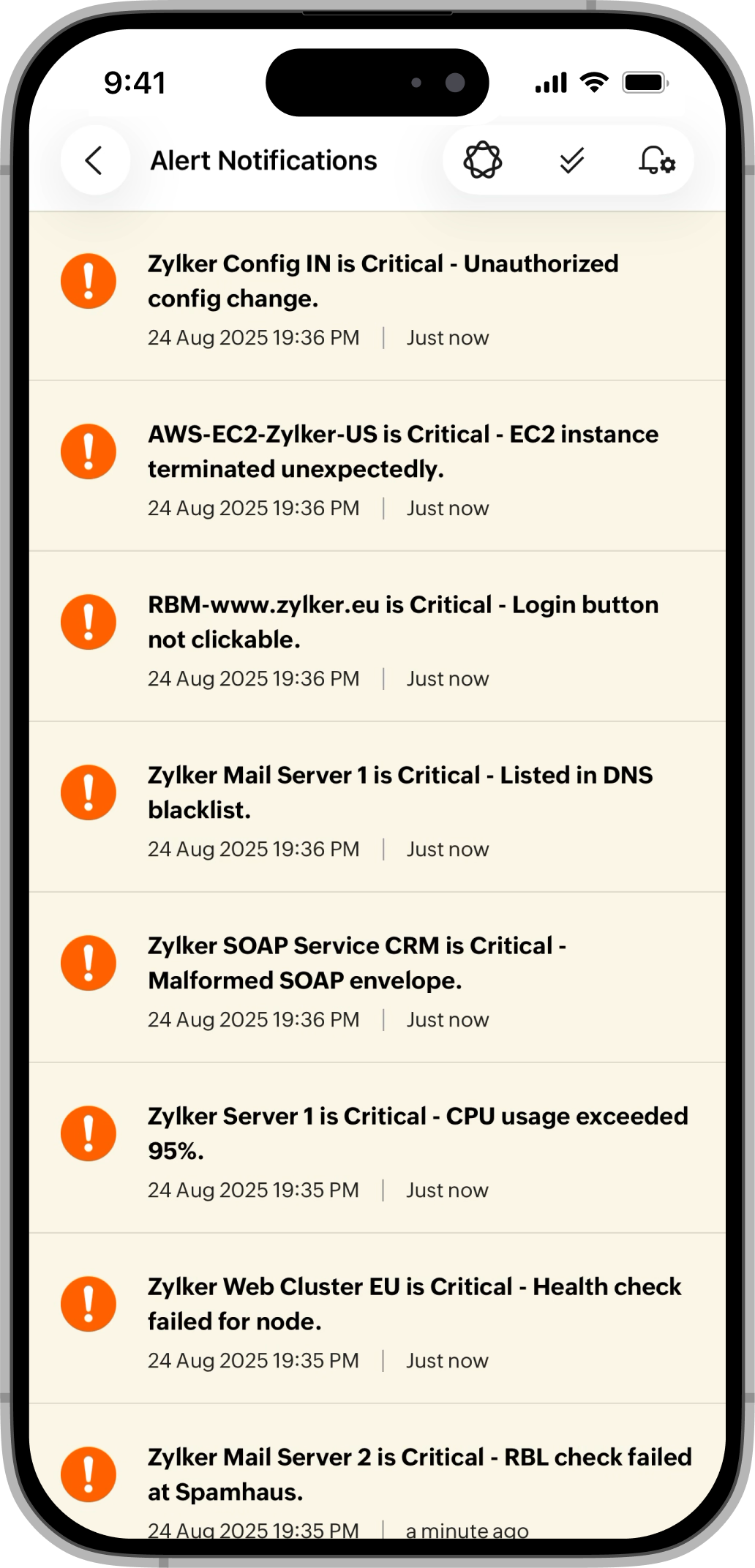The image size is (755, 1568).
Task: Tap the warning icon for Zylker Web Cluster EU
Action: (x=88, y=1304)
